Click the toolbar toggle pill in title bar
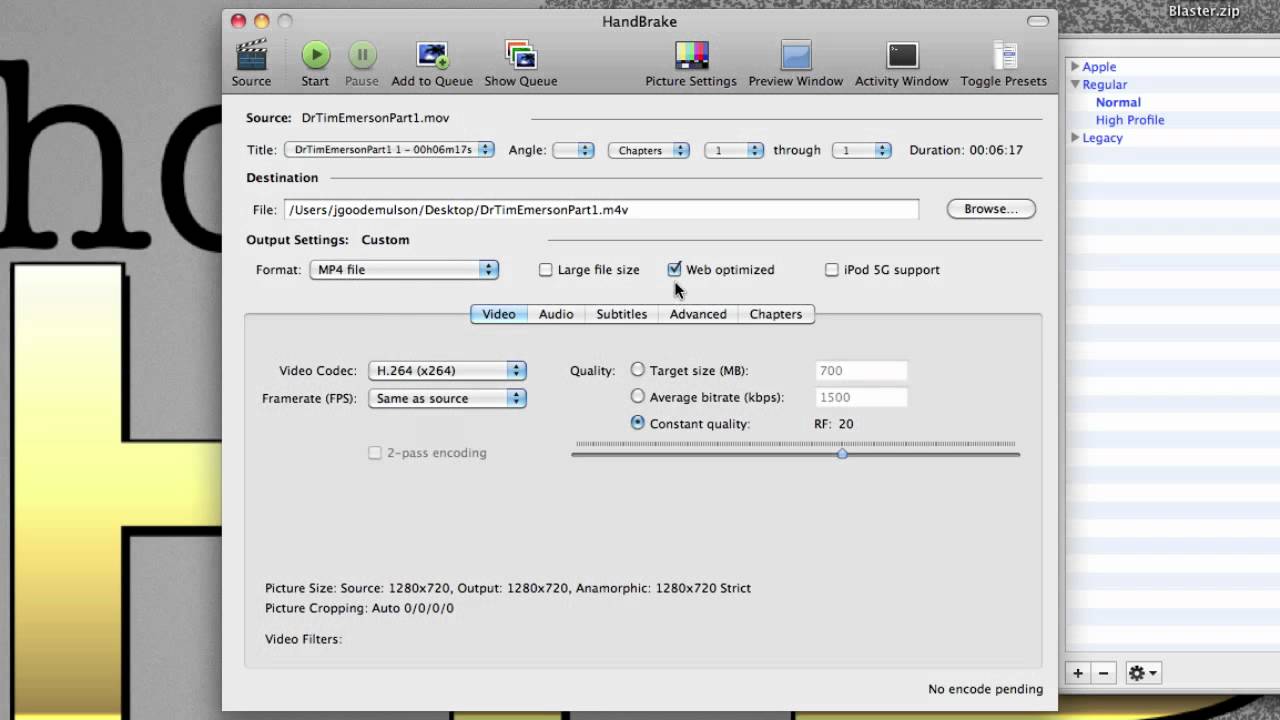1280x720 pixels. pos(1038,21)
